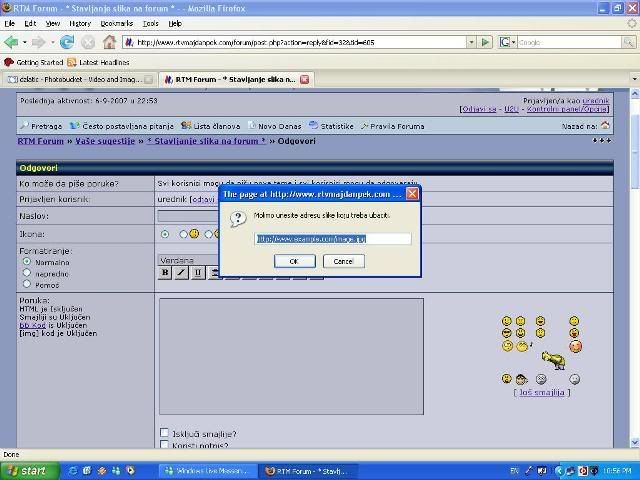Click the RTM Forum taskbar button
The image size is (640, 480).
[309, 471]
